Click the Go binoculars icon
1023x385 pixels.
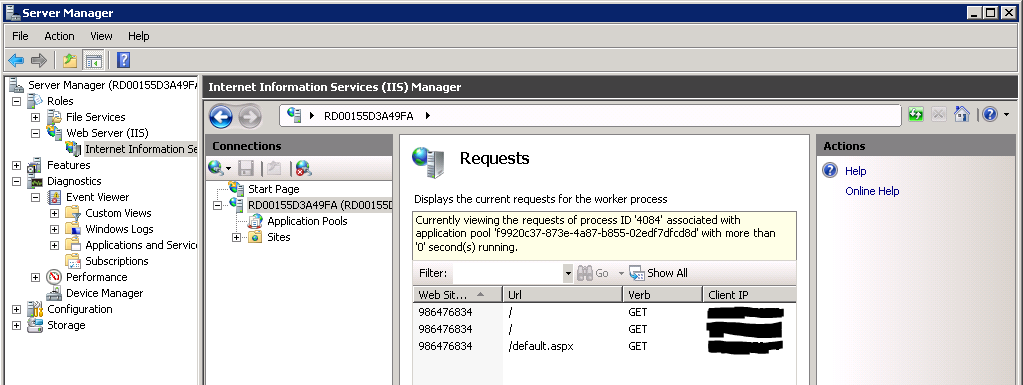click(x=585, y=273)
